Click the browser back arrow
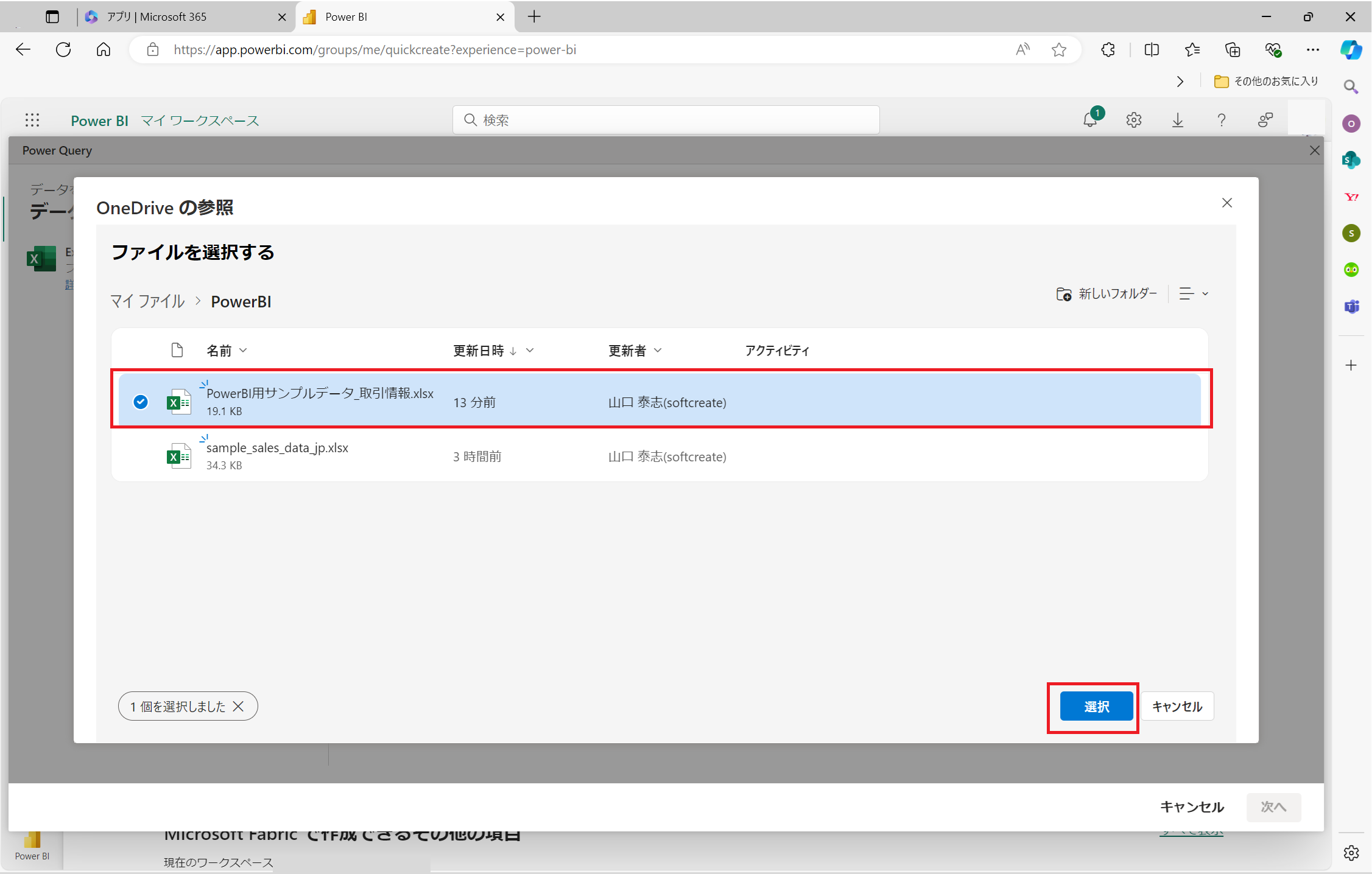 [23, 49]
